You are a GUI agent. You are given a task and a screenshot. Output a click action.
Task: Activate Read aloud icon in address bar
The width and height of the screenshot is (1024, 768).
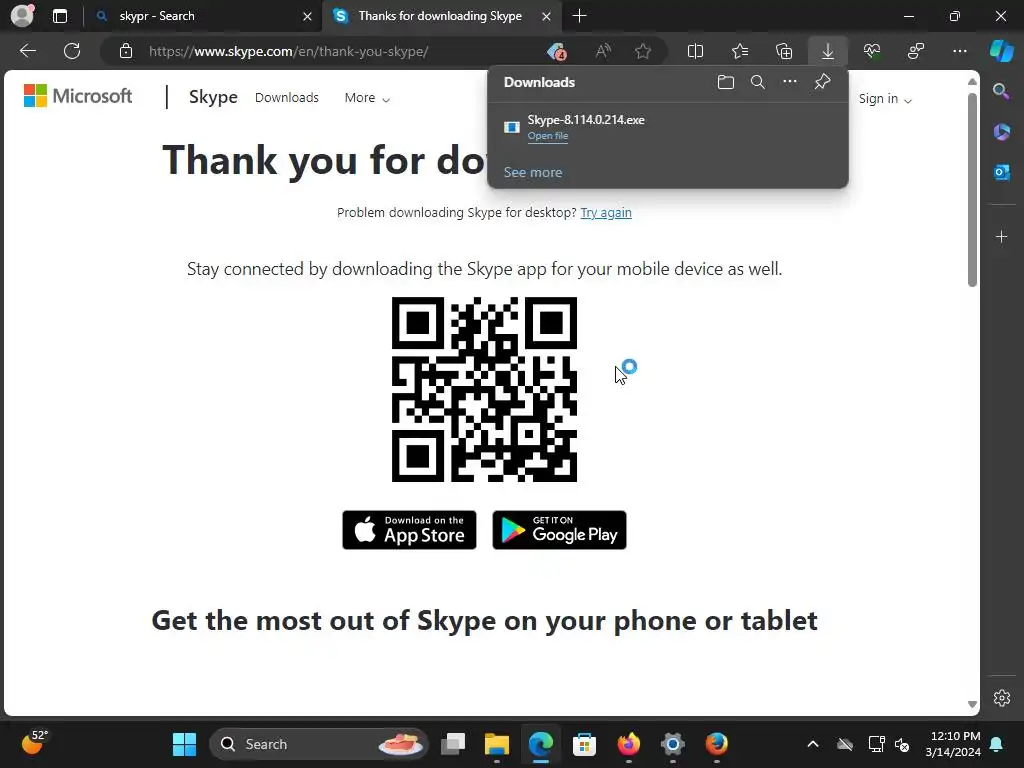(x=603, y=51)
